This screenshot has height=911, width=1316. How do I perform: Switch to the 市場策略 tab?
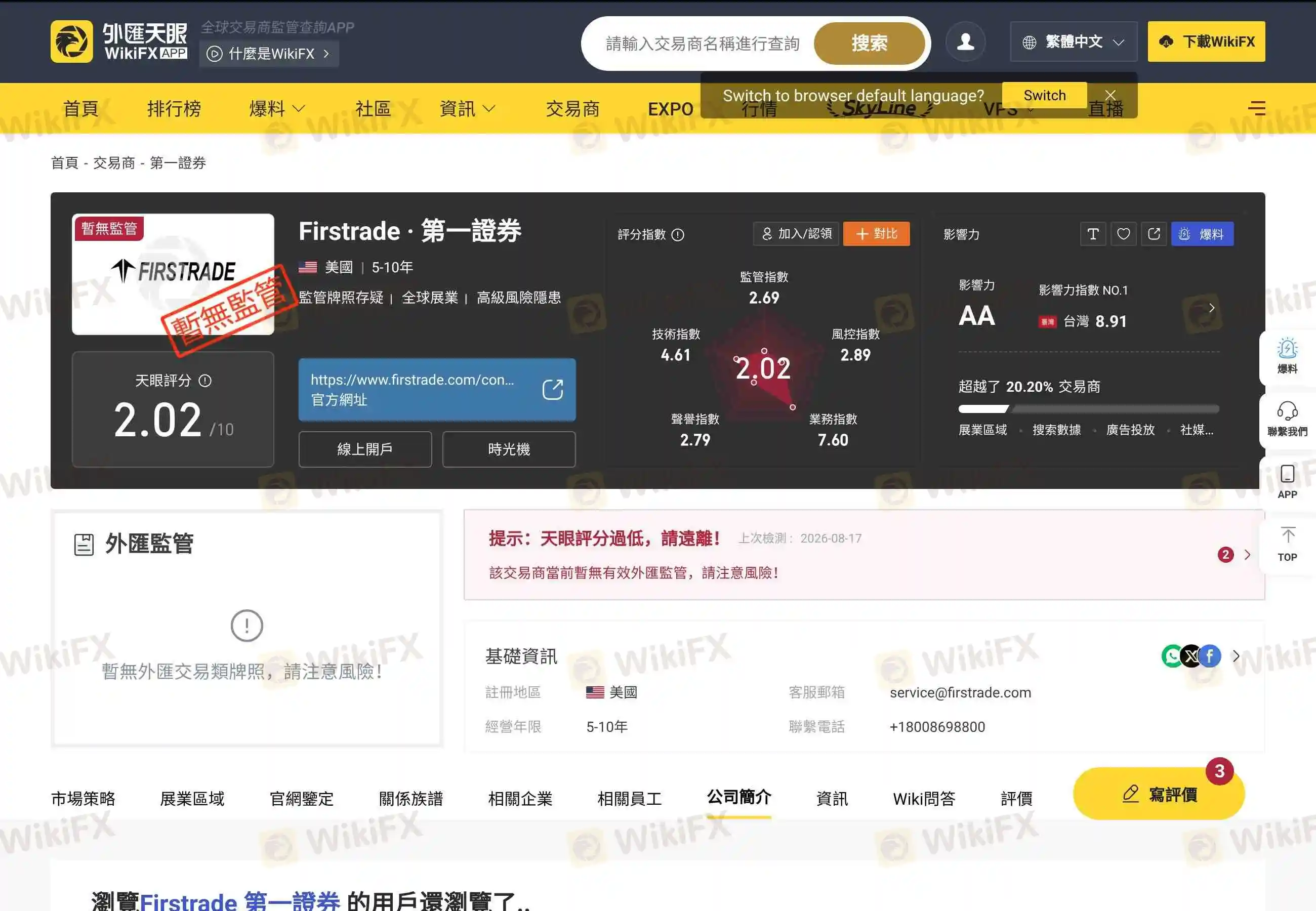pos(84,799)
